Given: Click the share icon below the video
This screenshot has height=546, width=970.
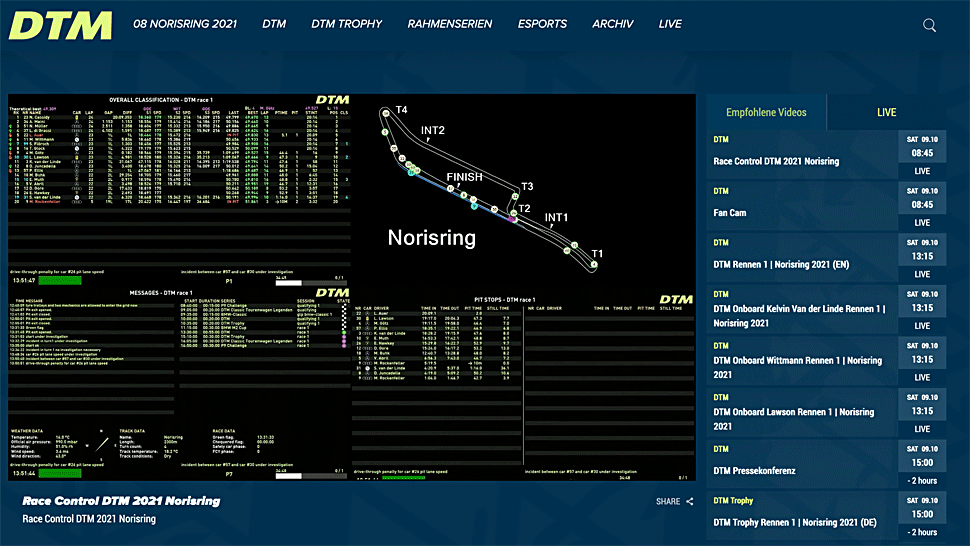Looking at the screenshot, I should pyautogui.click(x=690, y=501).
